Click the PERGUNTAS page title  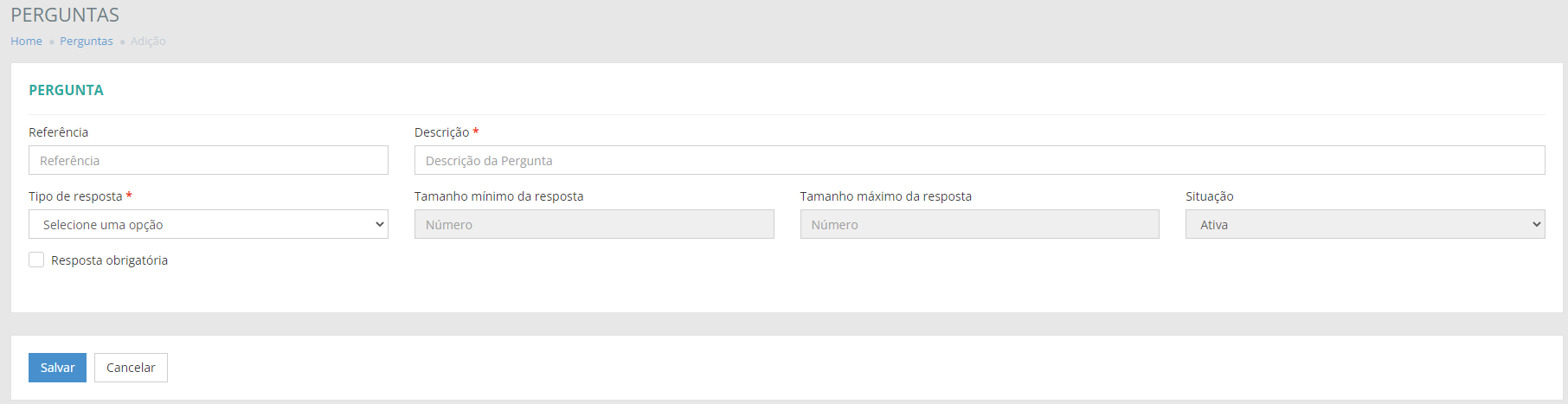click(x=65, y=15)
